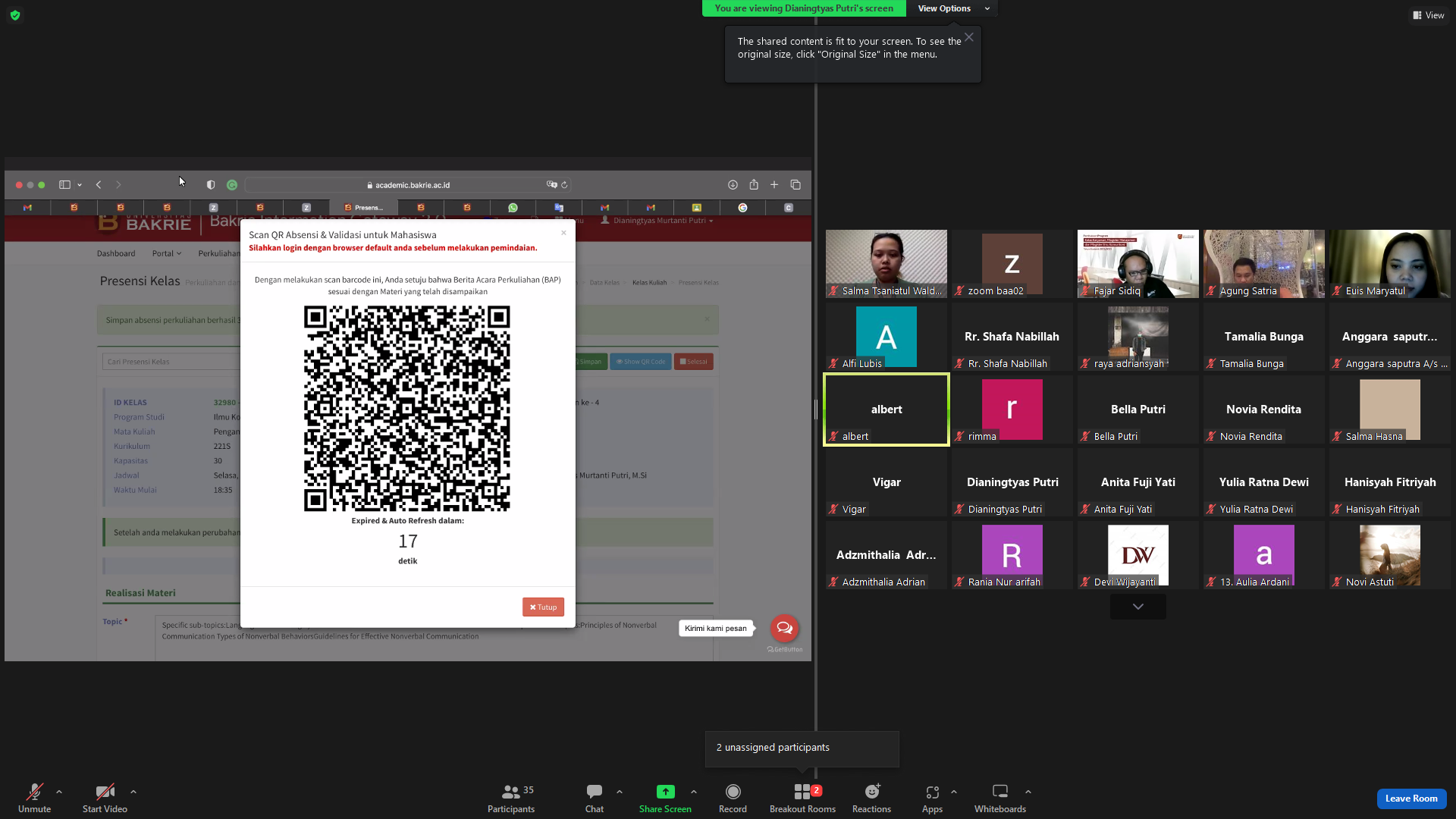Image resolution: width=1456 pixels, height=819 pixels.
Task: Go back in Safari browser
Action: point(99,185)
